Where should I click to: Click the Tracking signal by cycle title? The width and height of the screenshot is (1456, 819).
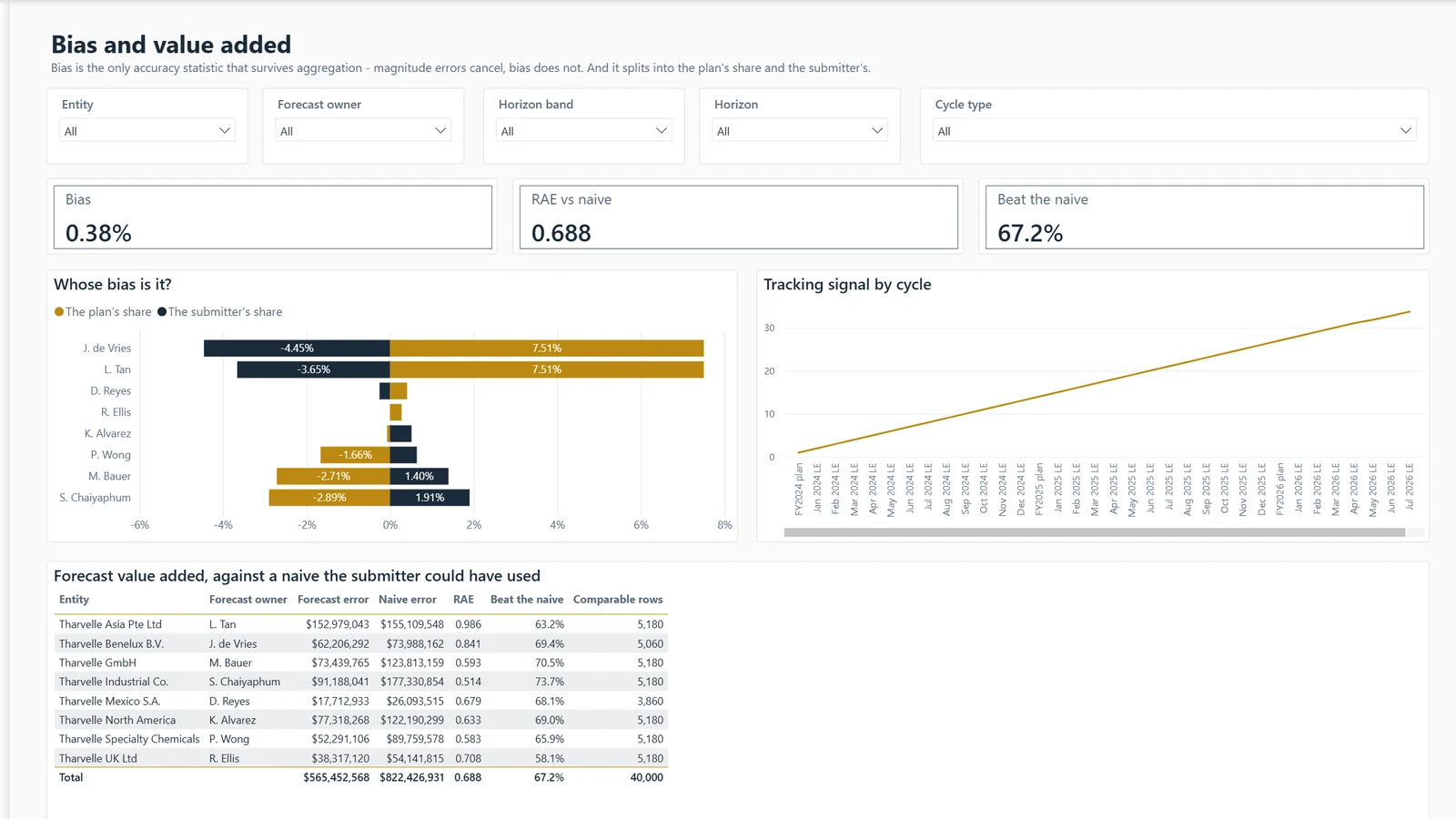point(847,285)
